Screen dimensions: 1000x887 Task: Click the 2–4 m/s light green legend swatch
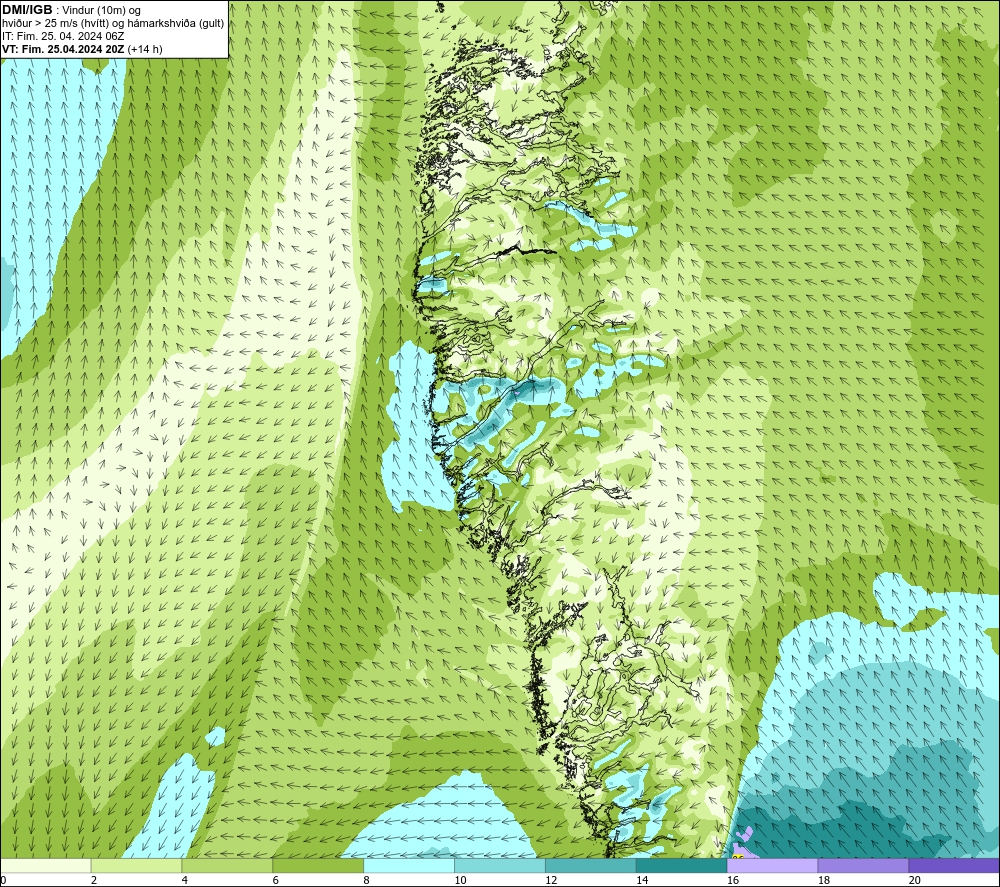point(136,865)
